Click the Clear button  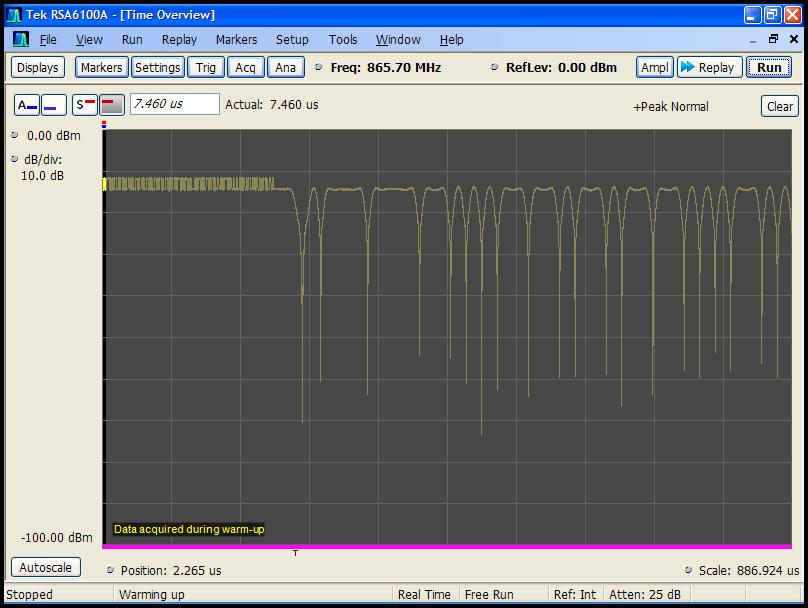click(780, 106)
